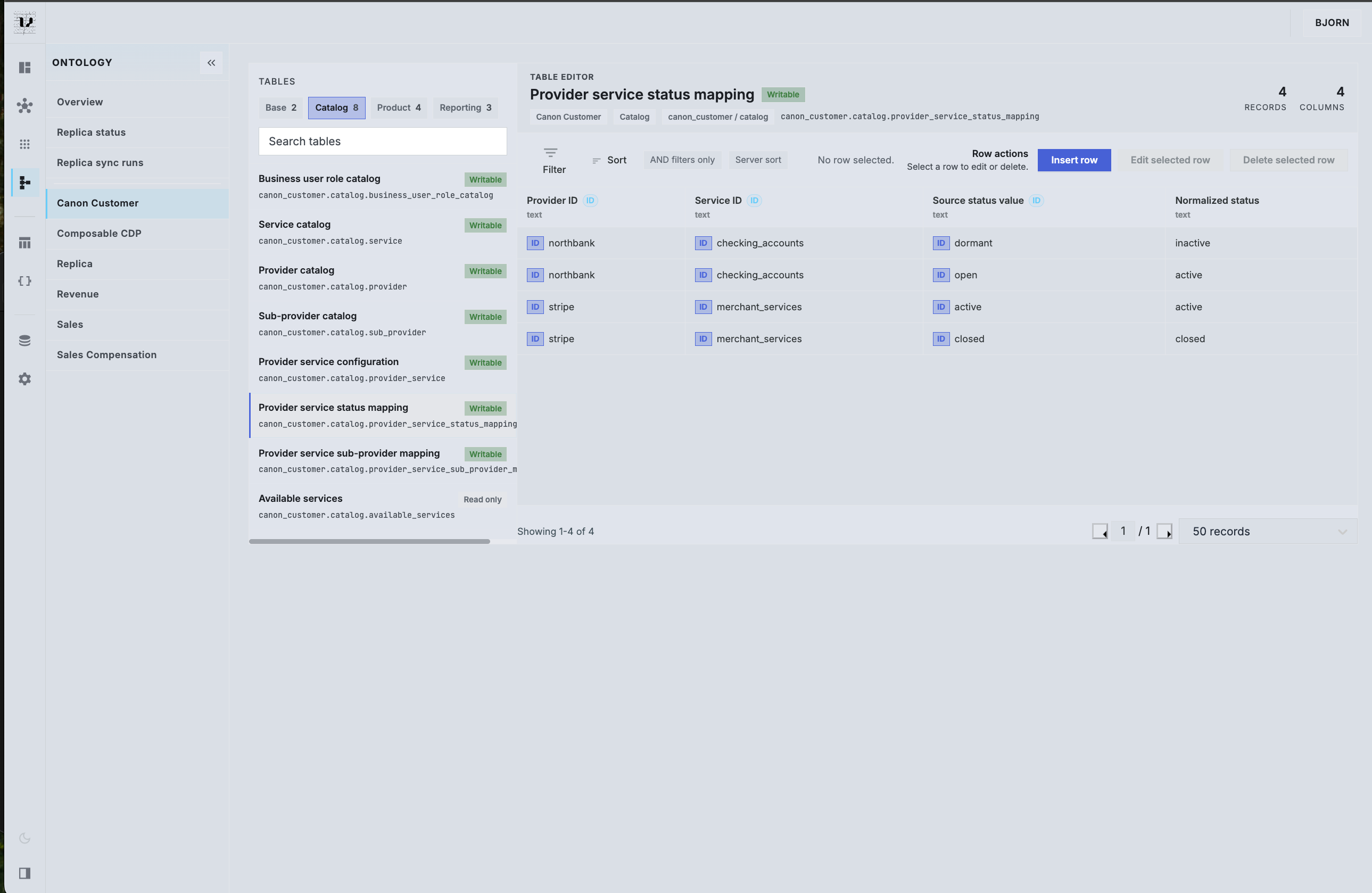Toggle the AND filters only option
Image resolution: width=1372 pixels, height=893 pixels.
coord(682,160)
